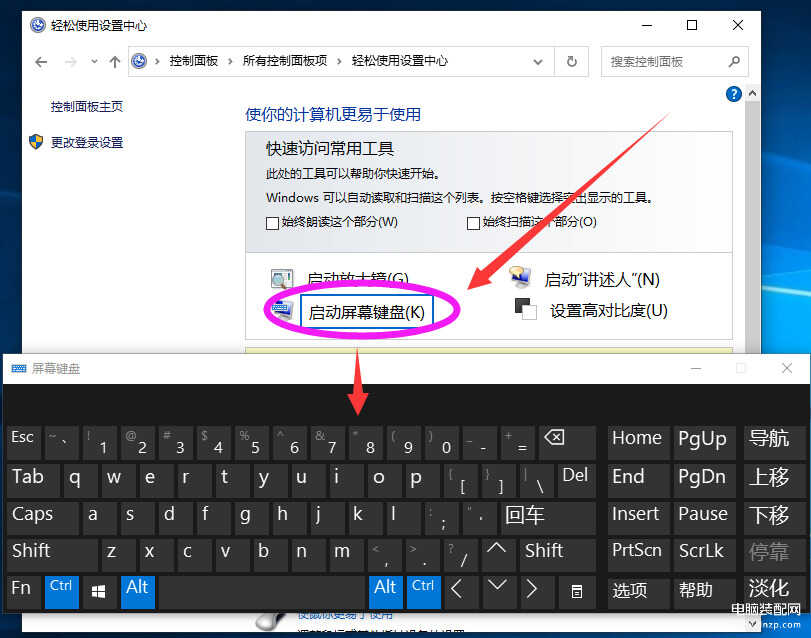This screenshot has height=638, width=811.
Task: Click 启动屏幕键盘(K) button
Action: (367, 312)
